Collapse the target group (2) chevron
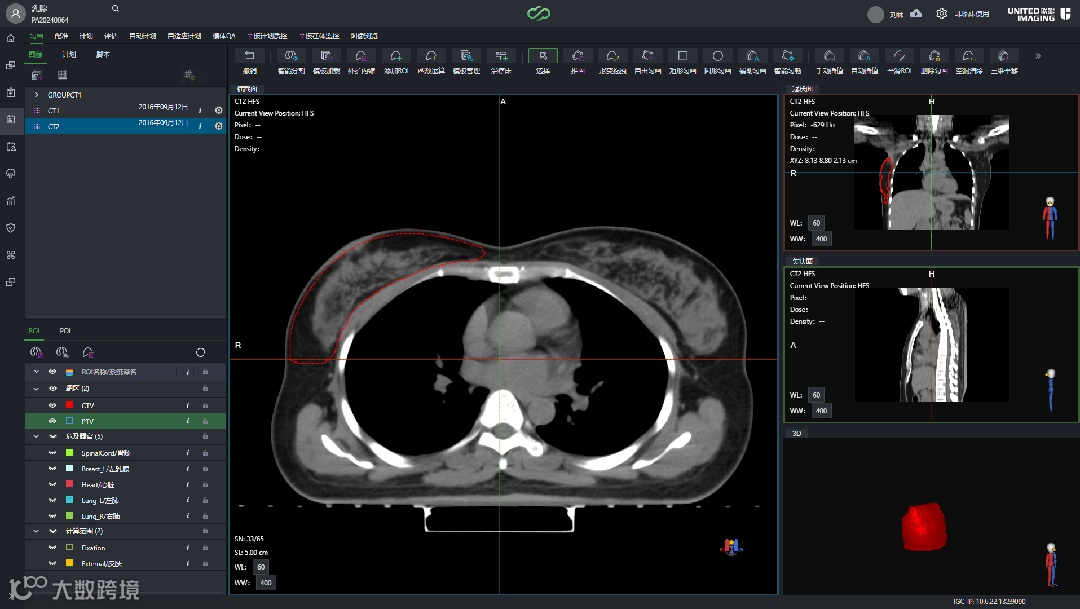1080x609 pixels. pos(37,389)
